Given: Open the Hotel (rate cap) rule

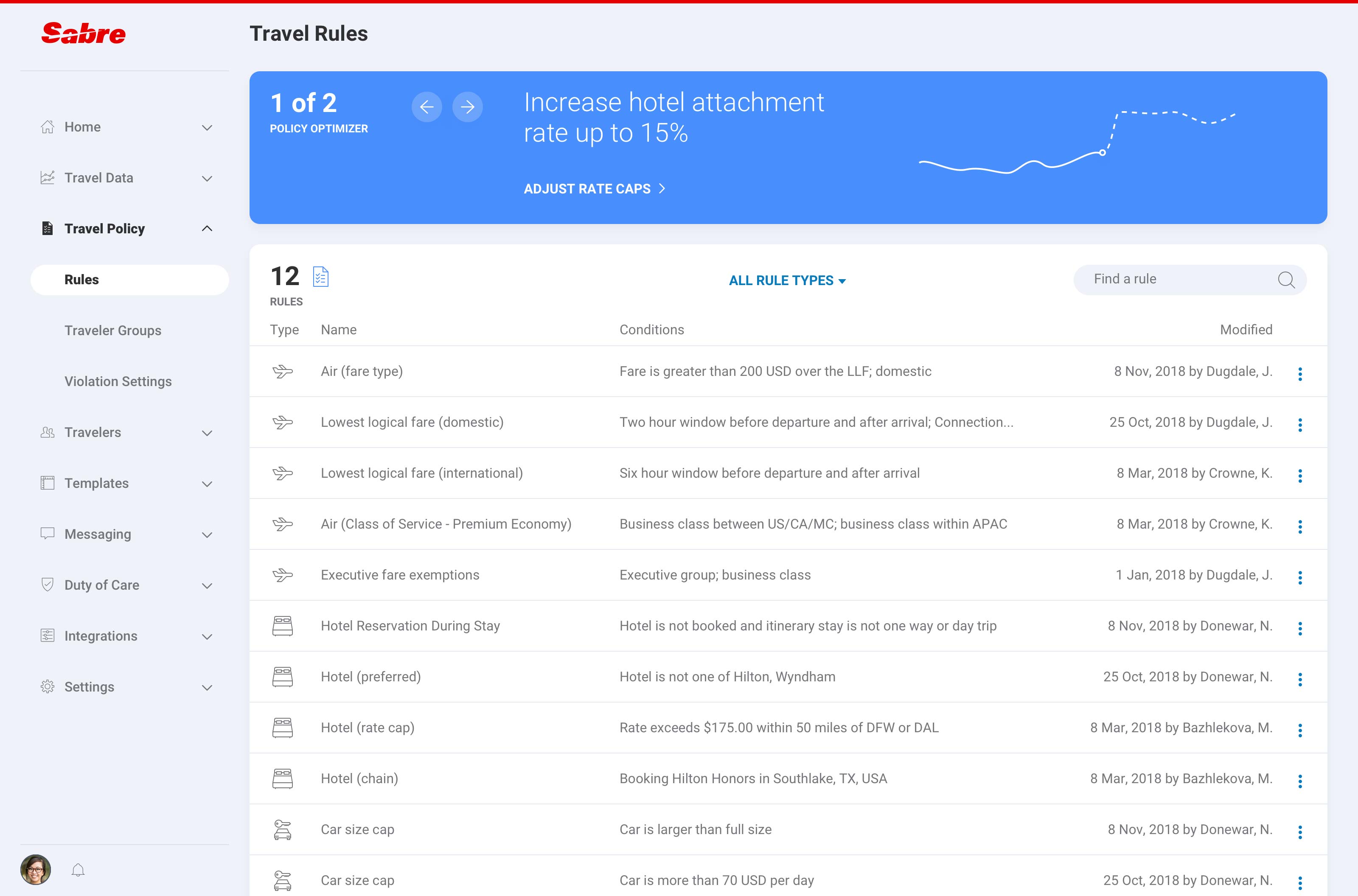Looking at the screenshot, I should pyautogui.click(x=368, y=728).
